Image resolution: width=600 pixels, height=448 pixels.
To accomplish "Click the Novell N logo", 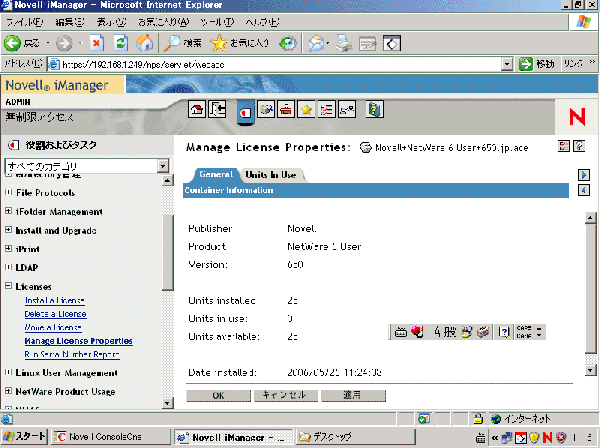I will pyautogui.click(x=577, y=117).
